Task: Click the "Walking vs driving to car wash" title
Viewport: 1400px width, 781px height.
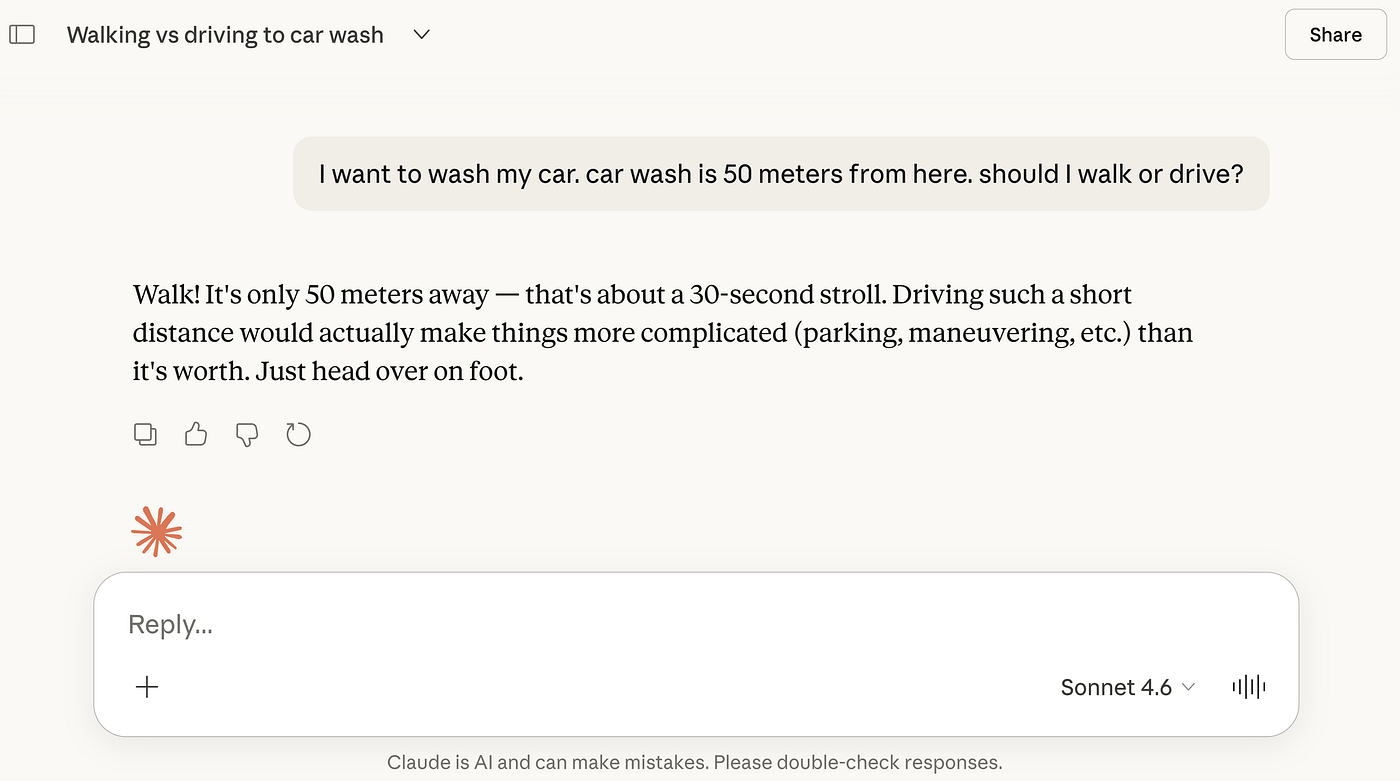Action: click(x=225, y=35)
